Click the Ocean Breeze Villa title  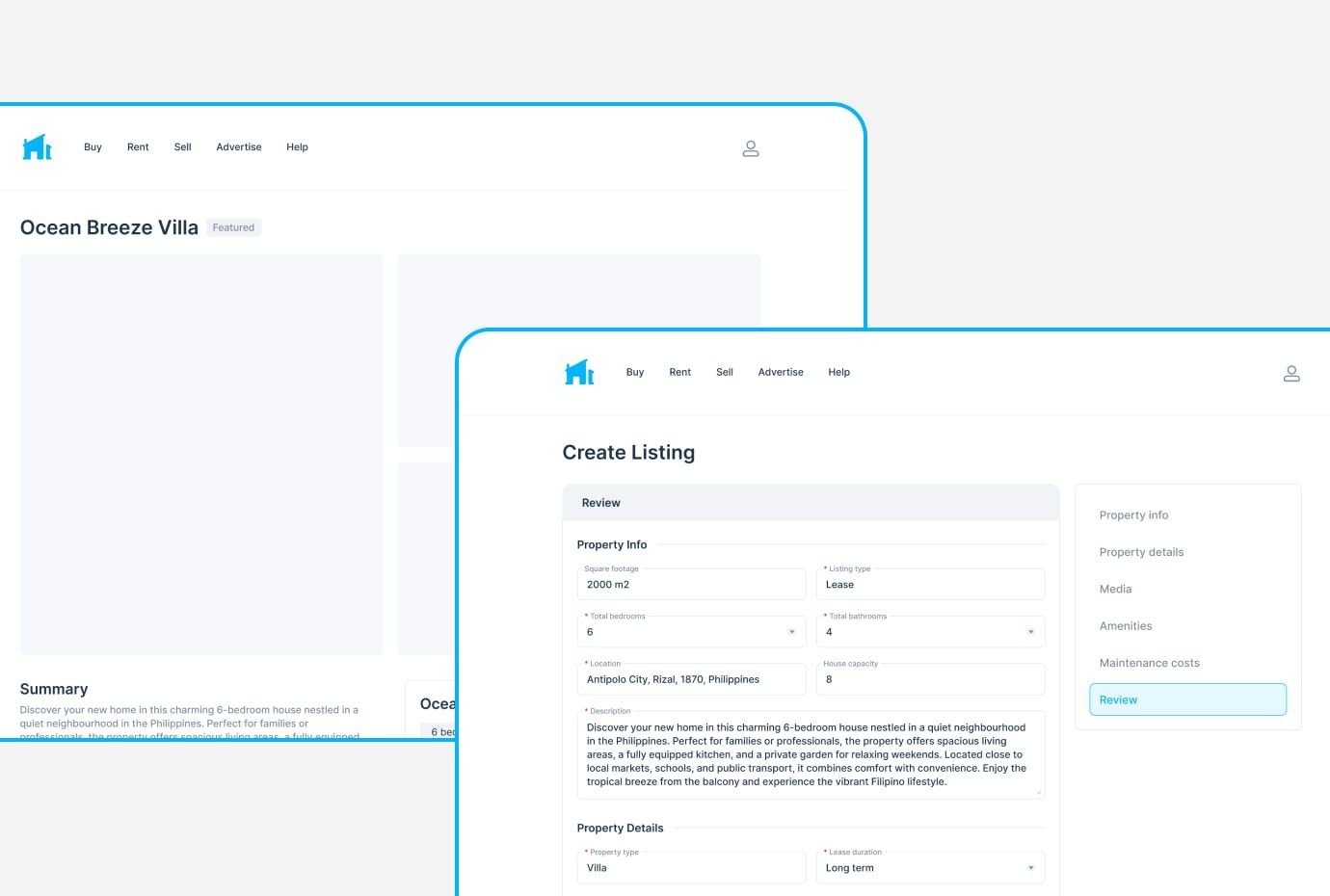pyautogui.click(x=109, y=227)
